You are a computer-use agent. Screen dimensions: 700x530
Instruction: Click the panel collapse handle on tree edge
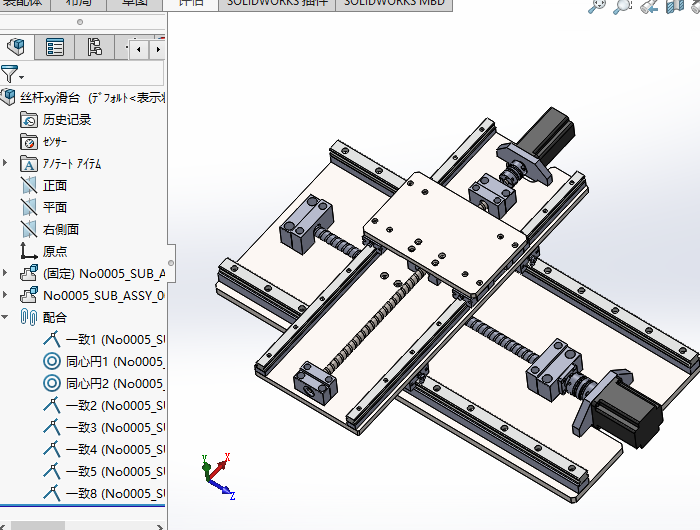pyautogui.click(x=171, y=263)
